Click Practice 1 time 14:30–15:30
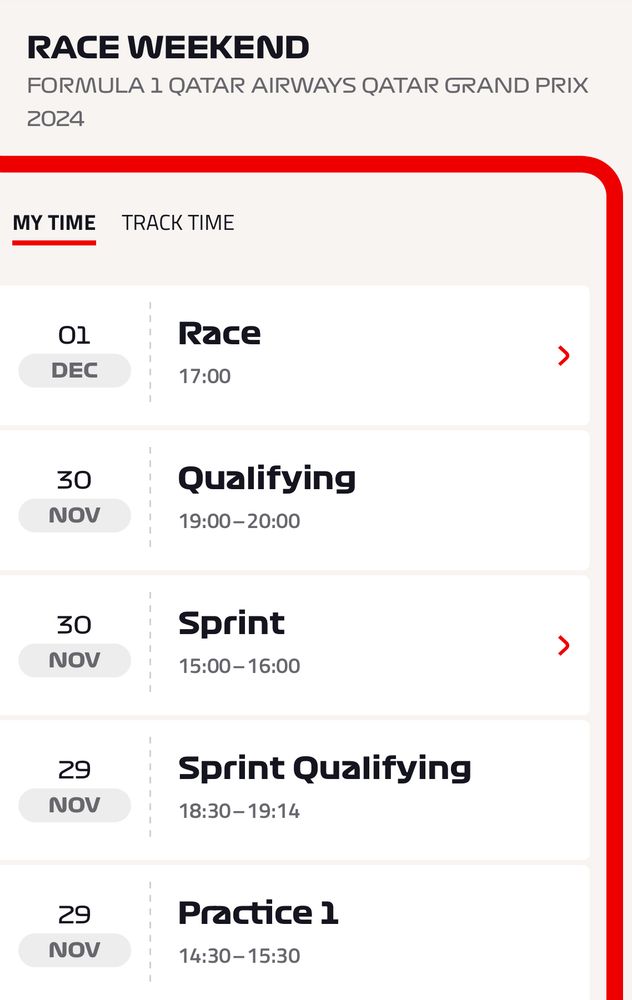 [239, 955]
